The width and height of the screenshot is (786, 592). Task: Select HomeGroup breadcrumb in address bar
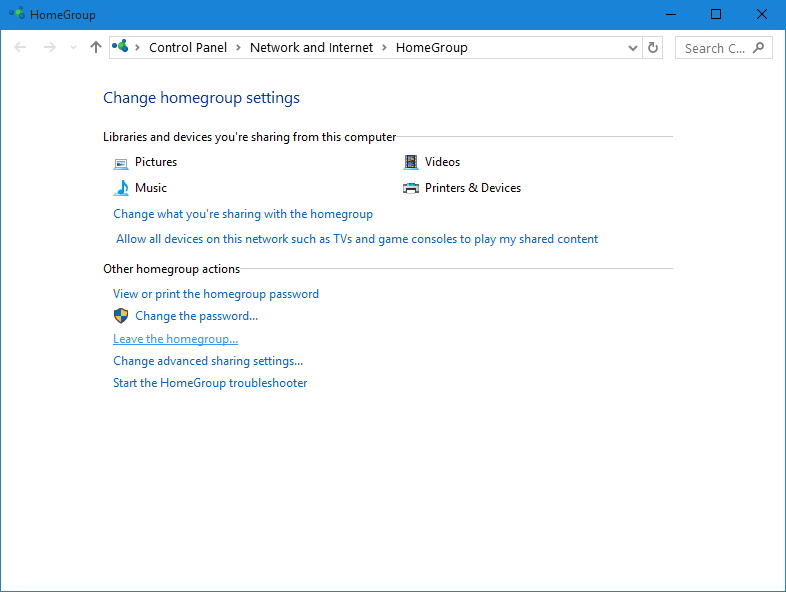(432, 48)
